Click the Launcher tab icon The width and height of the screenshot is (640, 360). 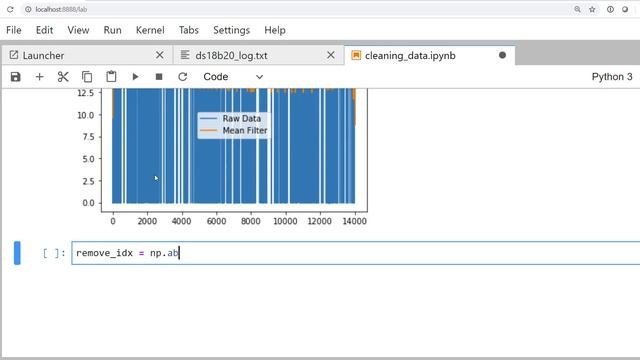(x=14, y=55)
